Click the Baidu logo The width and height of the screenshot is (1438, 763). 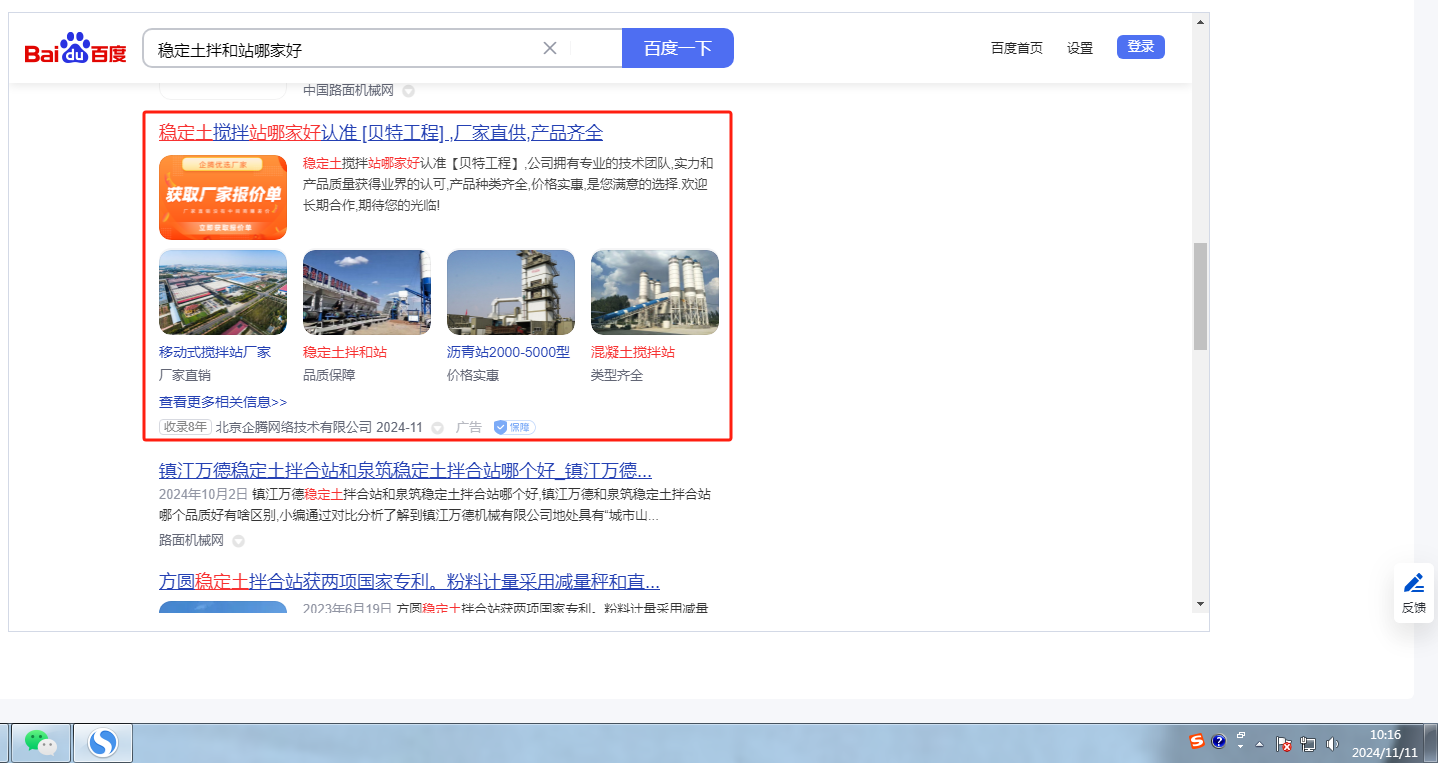click(x=76, y=48)
